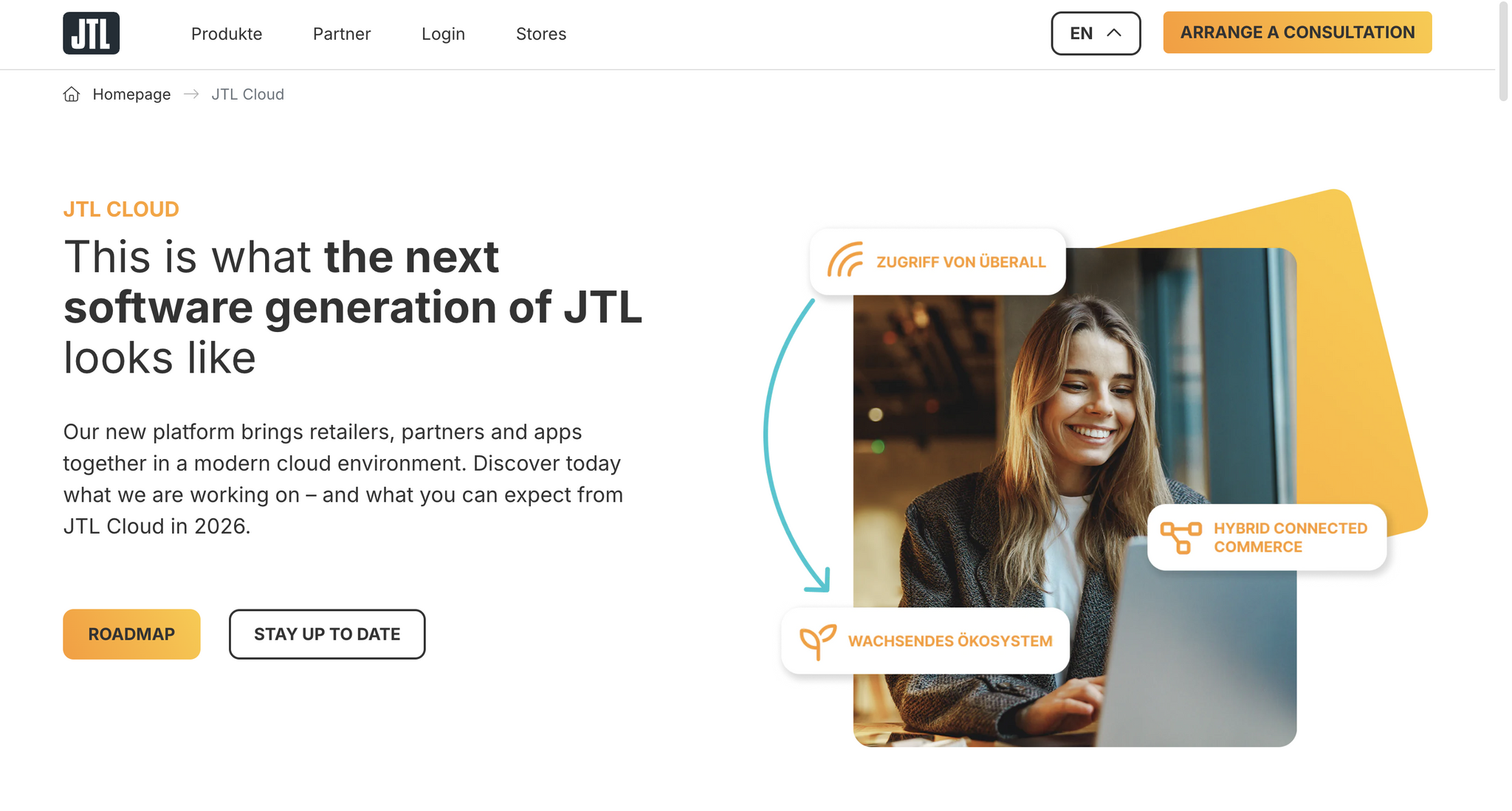1512x811 pixels.
Task: Open the Produkte menu
Action: (x=227, y=34)
